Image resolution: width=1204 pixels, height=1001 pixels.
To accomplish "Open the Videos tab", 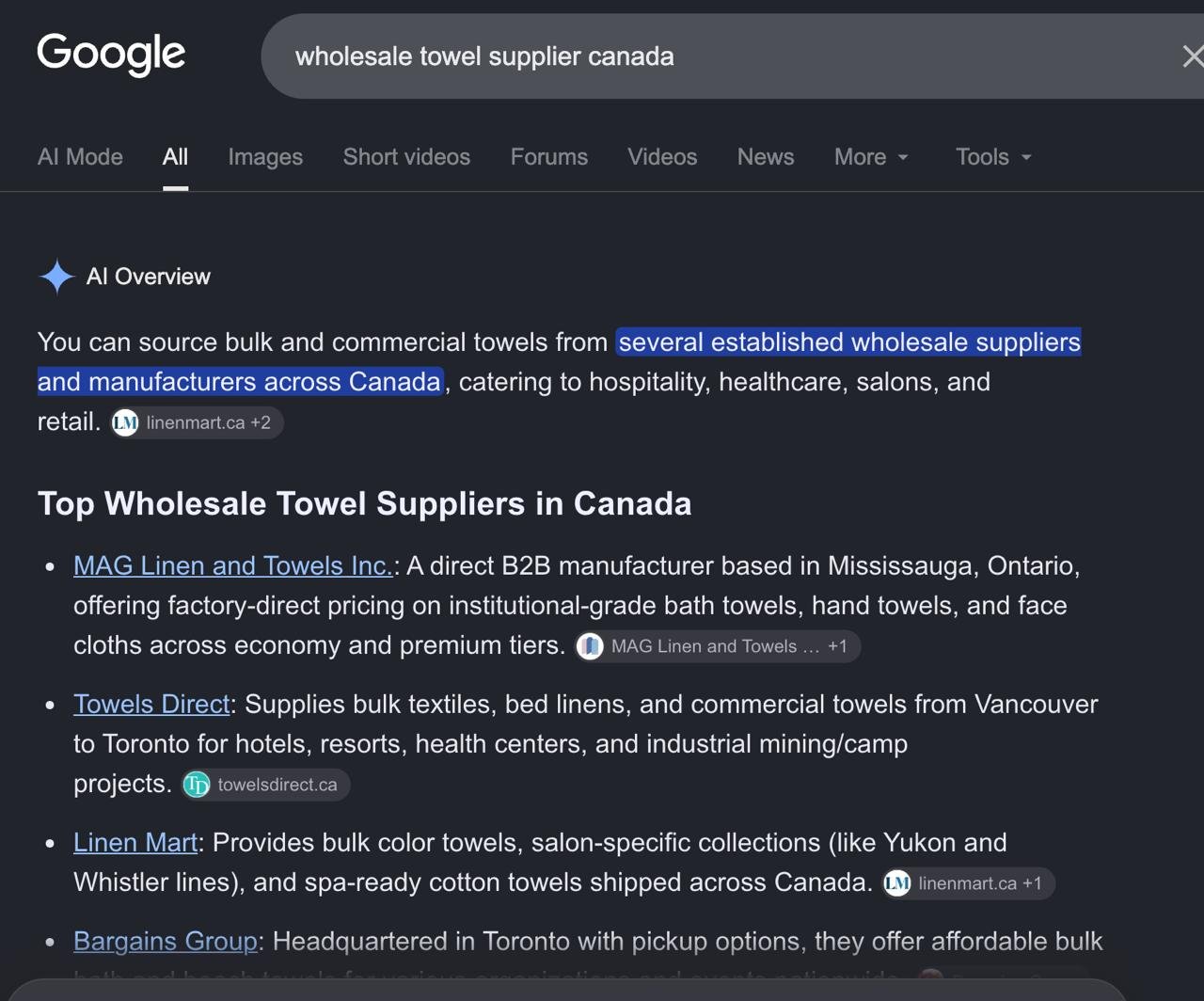I will point(662,157).
